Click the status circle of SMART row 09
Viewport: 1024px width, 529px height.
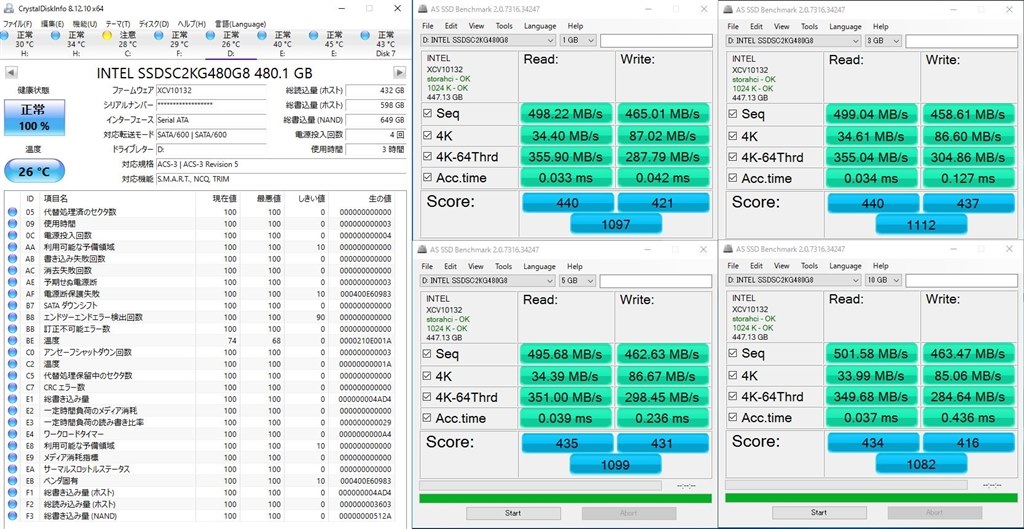coord(12,224)
